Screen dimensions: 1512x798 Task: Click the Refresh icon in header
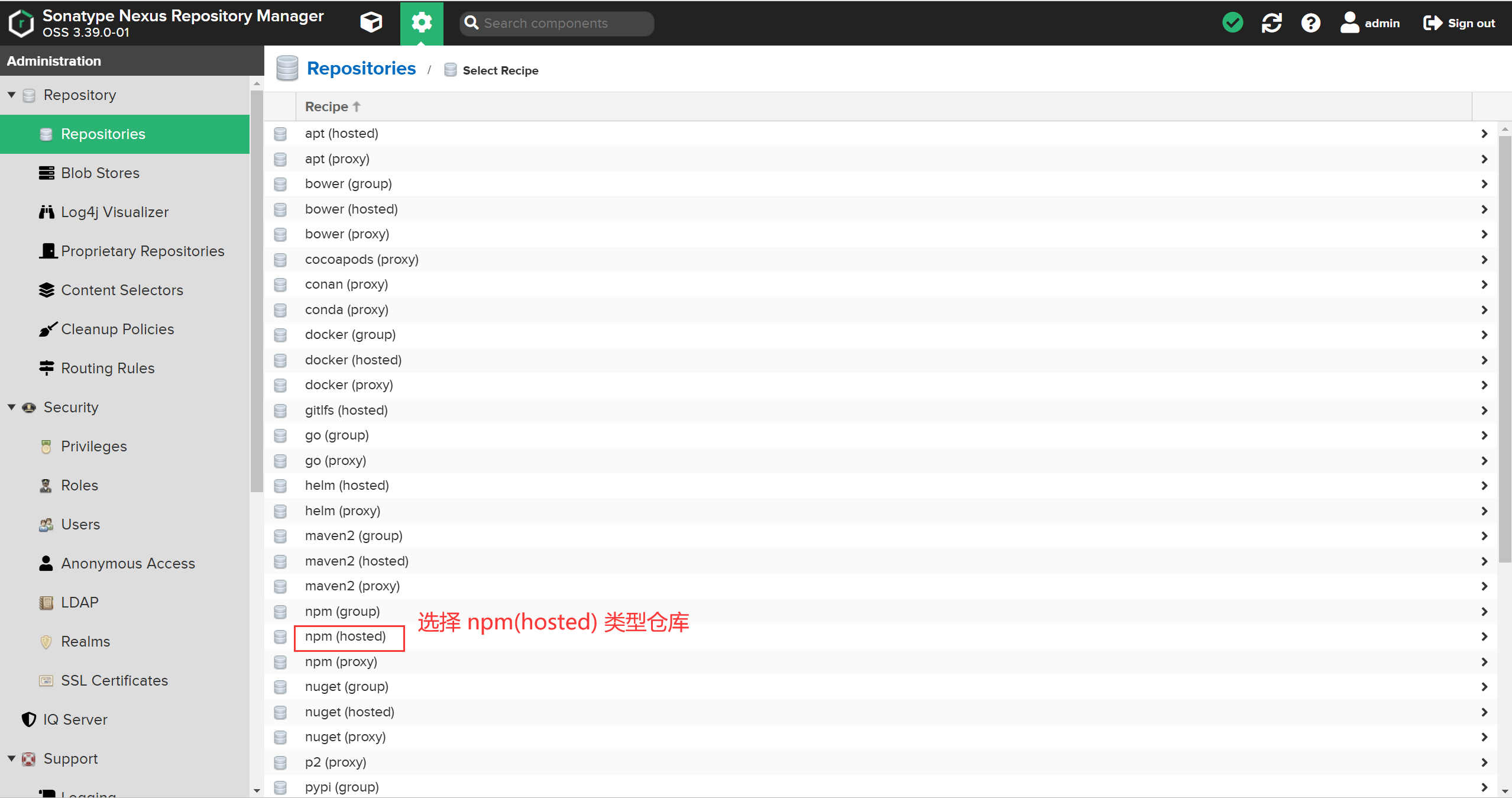[x=1271, y=23]
